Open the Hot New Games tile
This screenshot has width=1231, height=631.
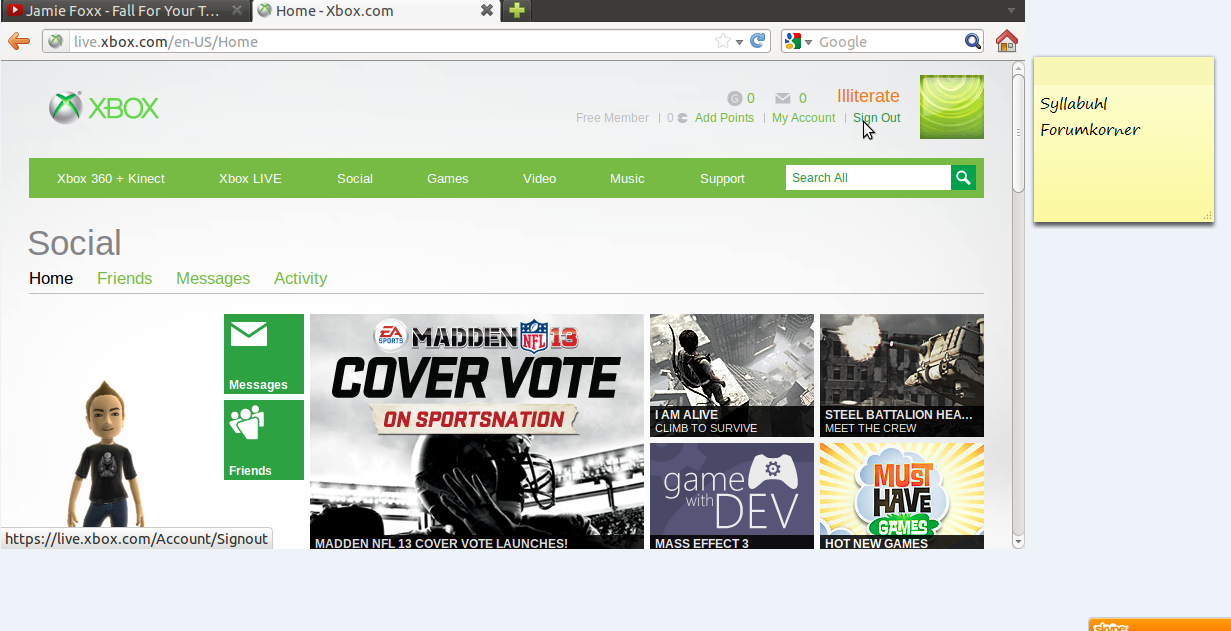pos(902,496)
